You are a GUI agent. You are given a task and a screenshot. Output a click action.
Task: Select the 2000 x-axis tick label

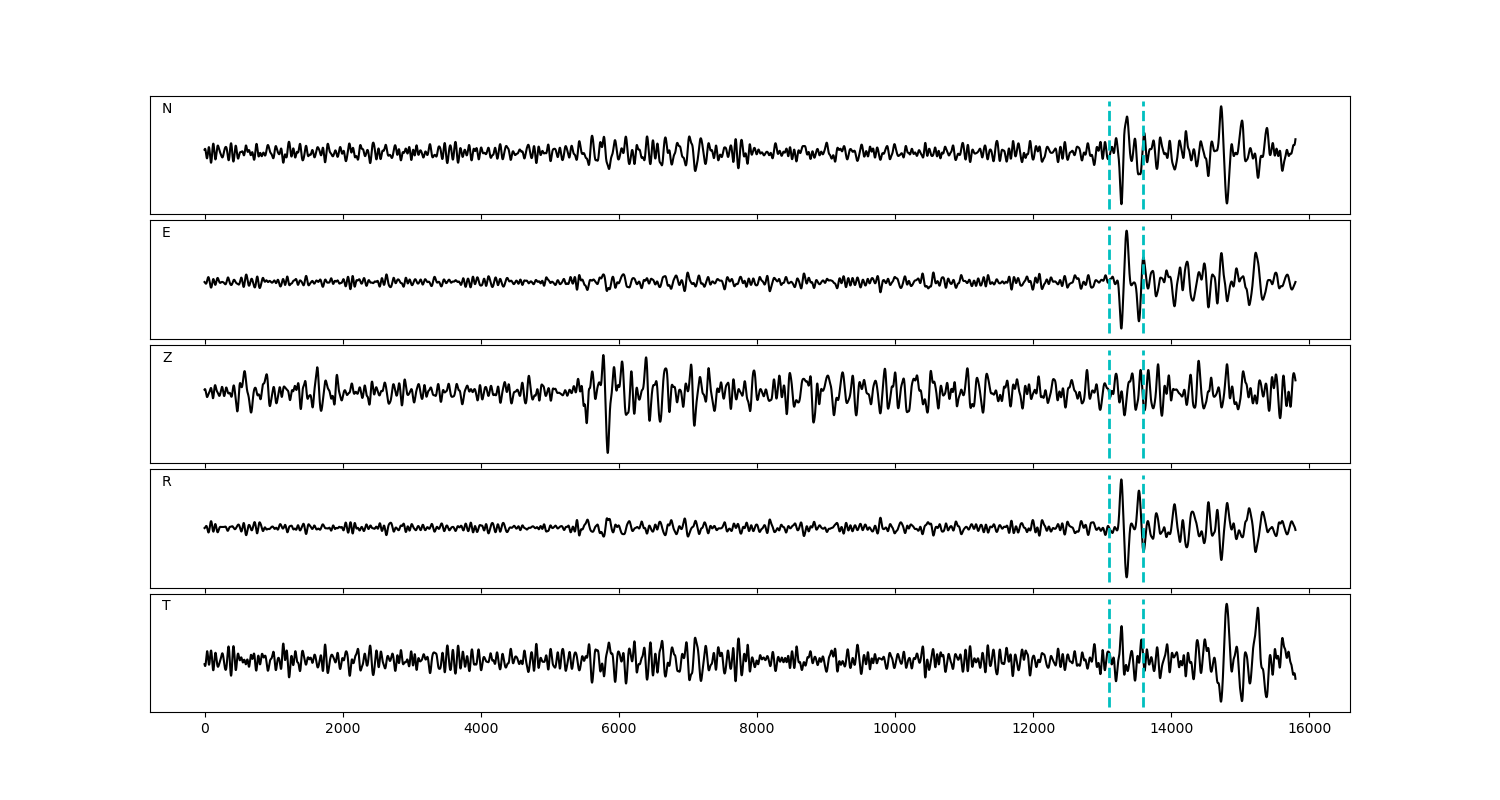(343, 730)
